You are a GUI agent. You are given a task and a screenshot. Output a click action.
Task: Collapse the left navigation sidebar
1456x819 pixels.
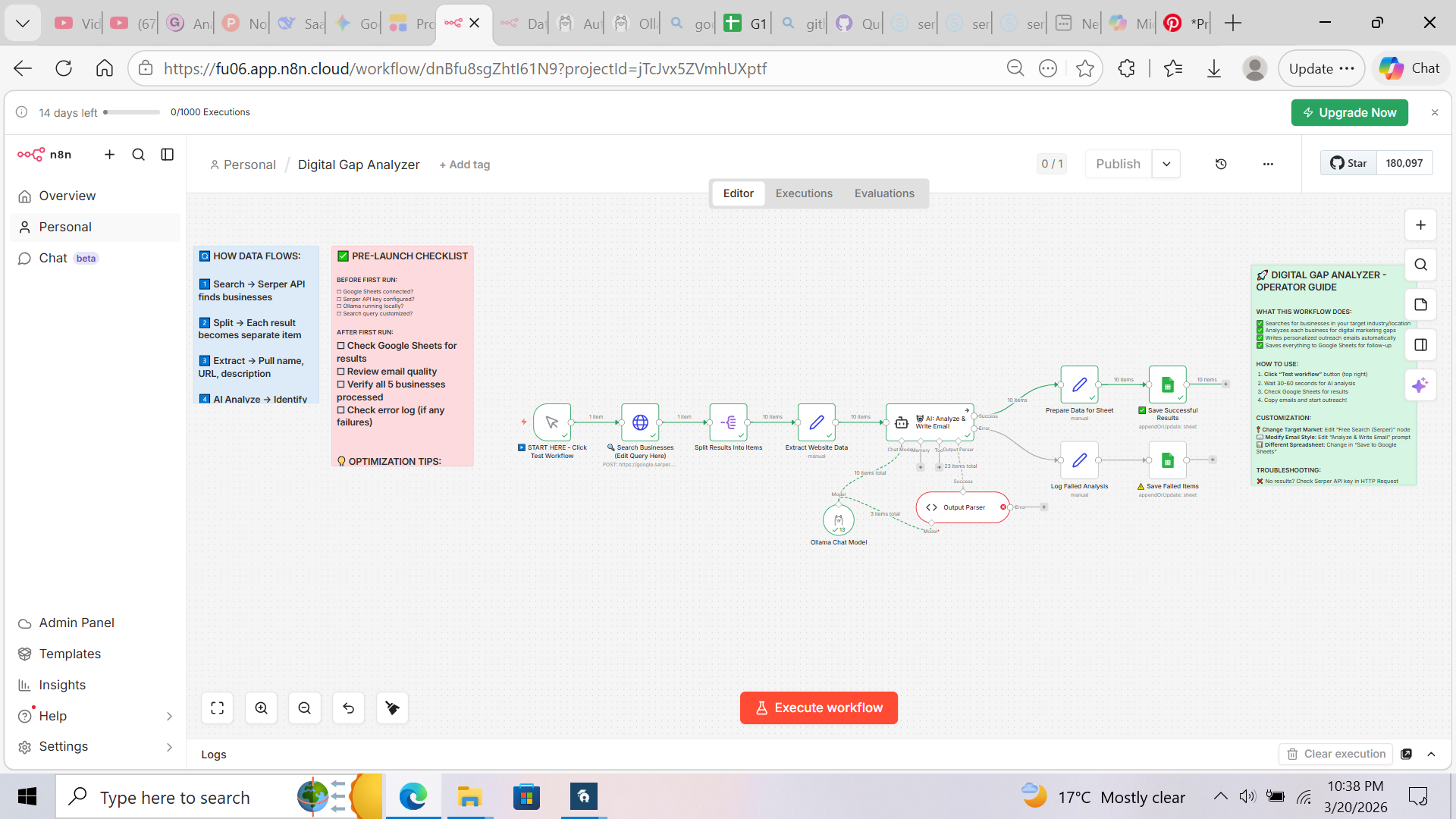[167, 155]
